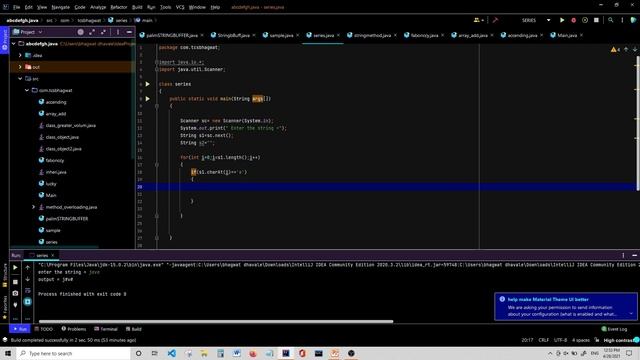Viewport: 640px width, 360px height.
Task: Collapse the abcdefgh.java project root
Action: click(x=14, y=44)
